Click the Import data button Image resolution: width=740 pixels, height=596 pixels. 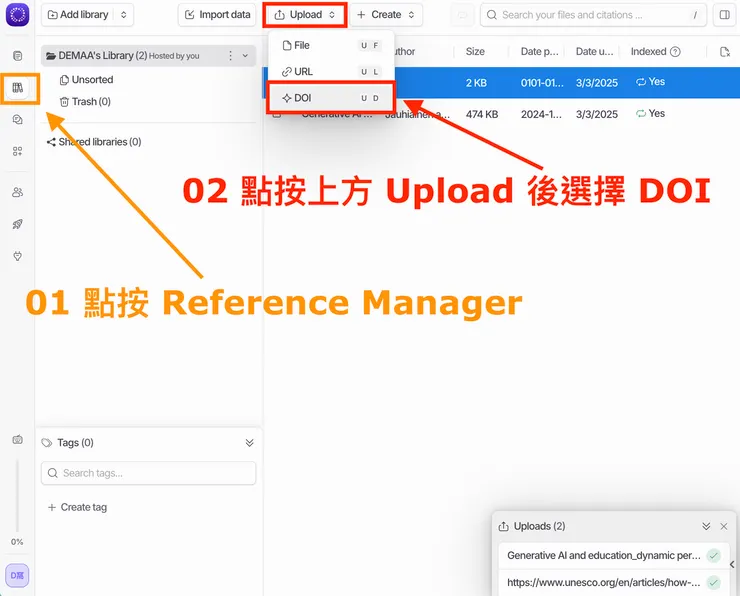point(217,15)
